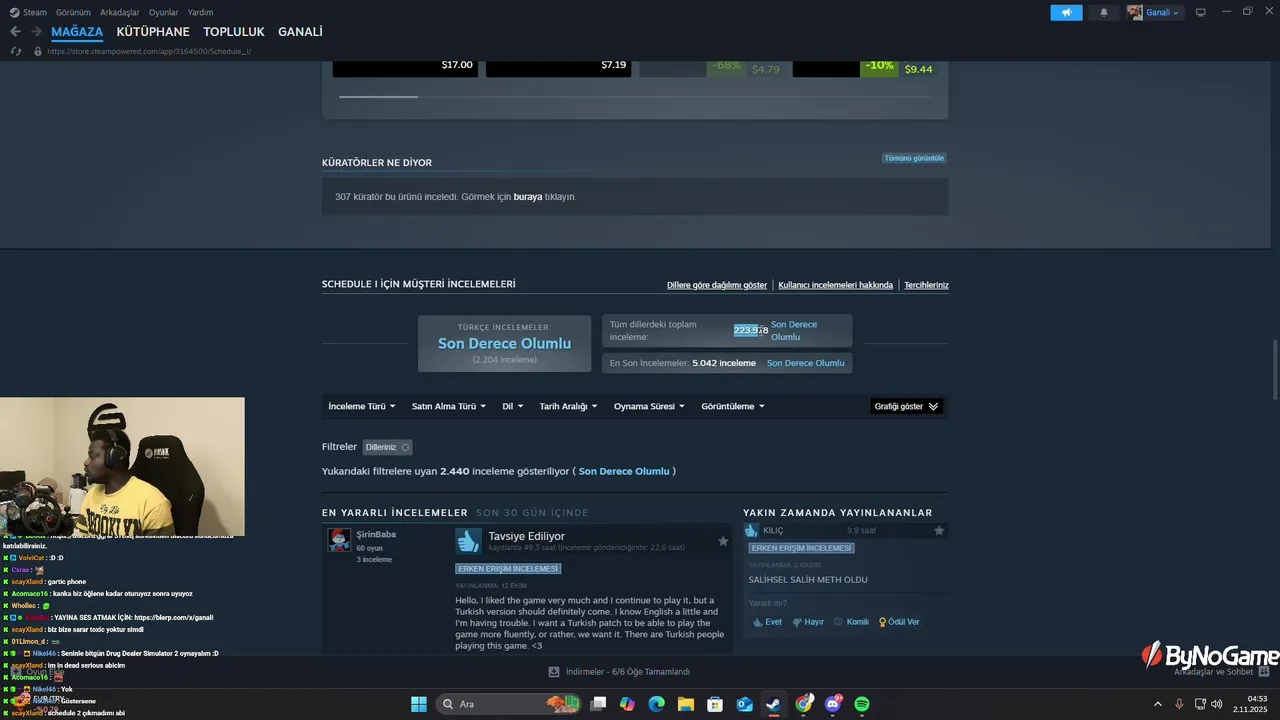Open the notifications bell in Steam

pyautogui.click(x=1104, y=12)
